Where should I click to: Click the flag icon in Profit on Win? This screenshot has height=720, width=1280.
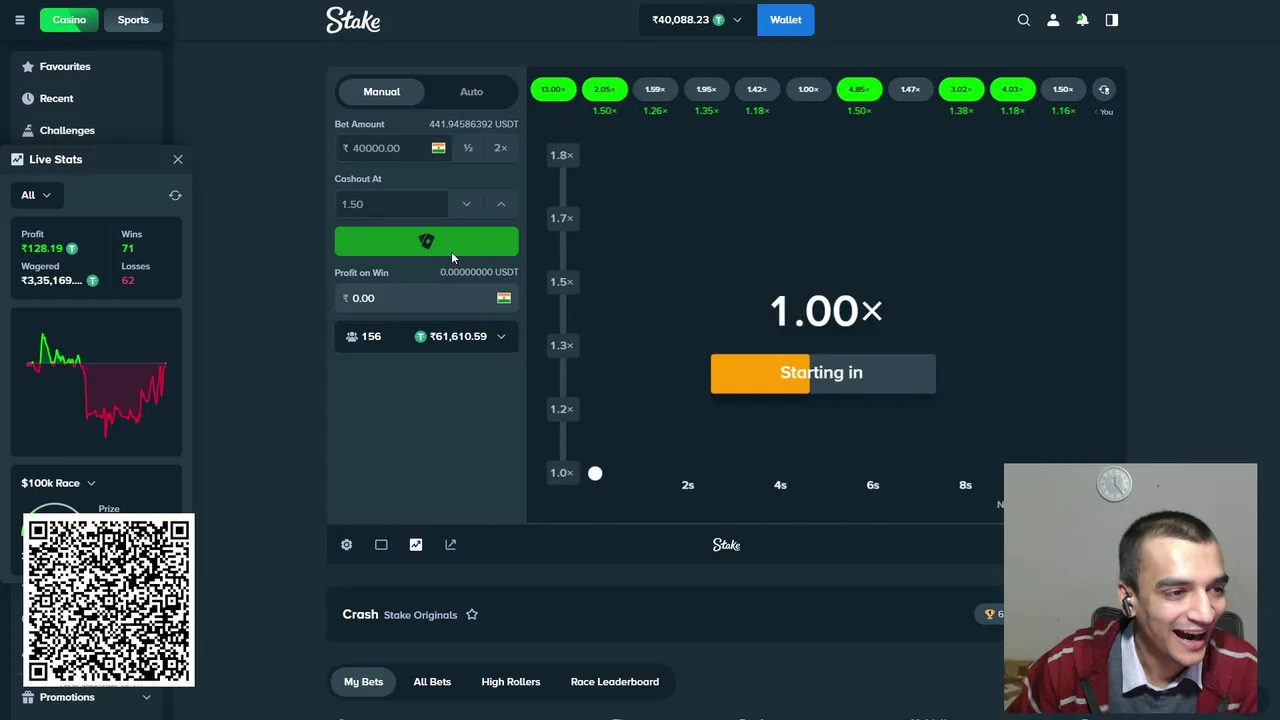[x=504, y=298]
